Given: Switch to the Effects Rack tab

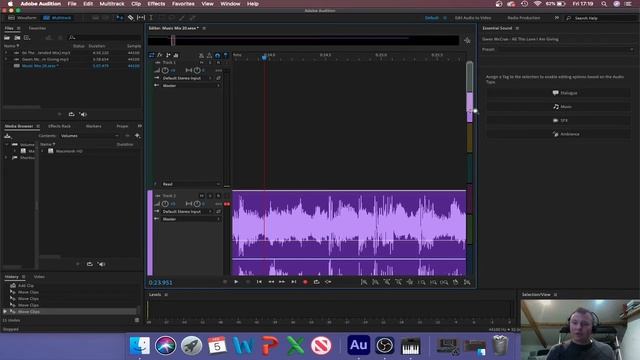Looking at the screenshot, I should click(x=59, y=126).
